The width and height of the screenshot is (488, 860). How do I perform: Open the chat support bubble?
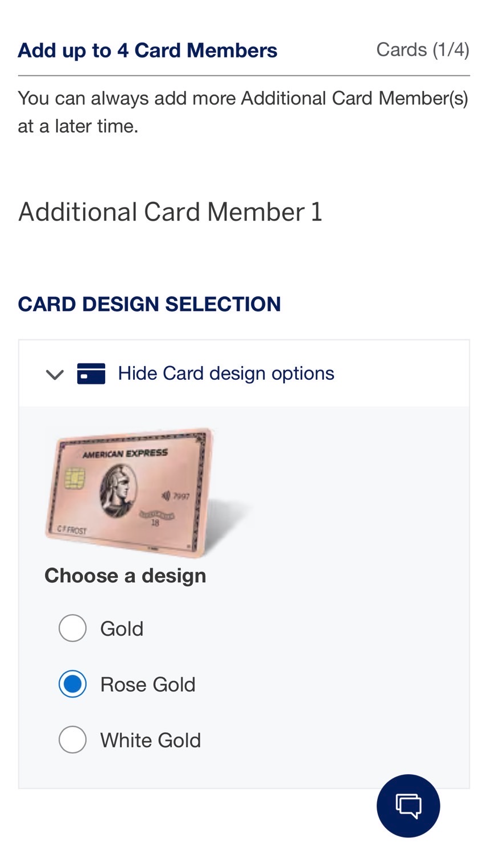coord(408,805)
